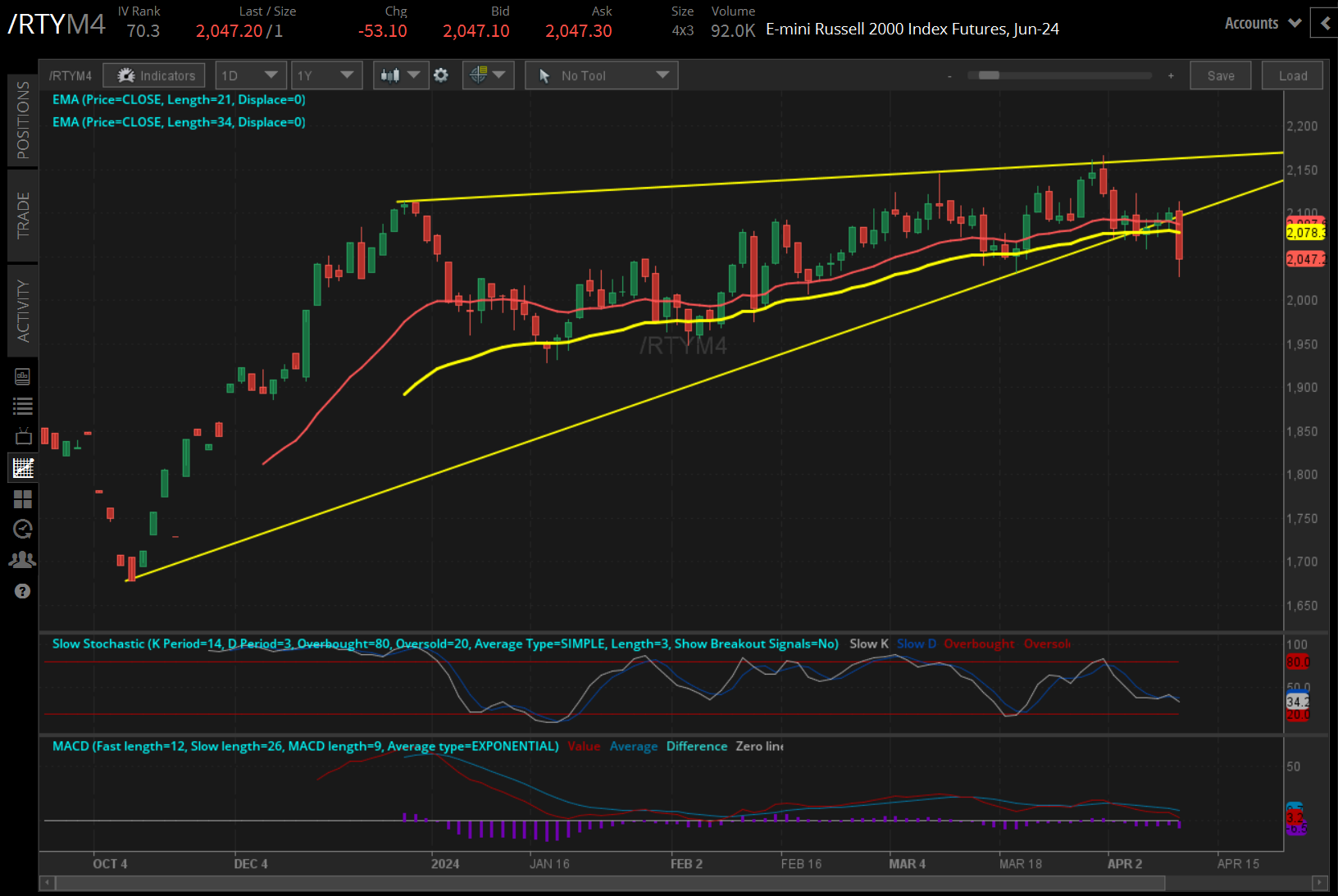Expand the 1D interval dropdown
Image resolution: width=1338 pixels, height=896 pixels.
[x=251, y=75]
